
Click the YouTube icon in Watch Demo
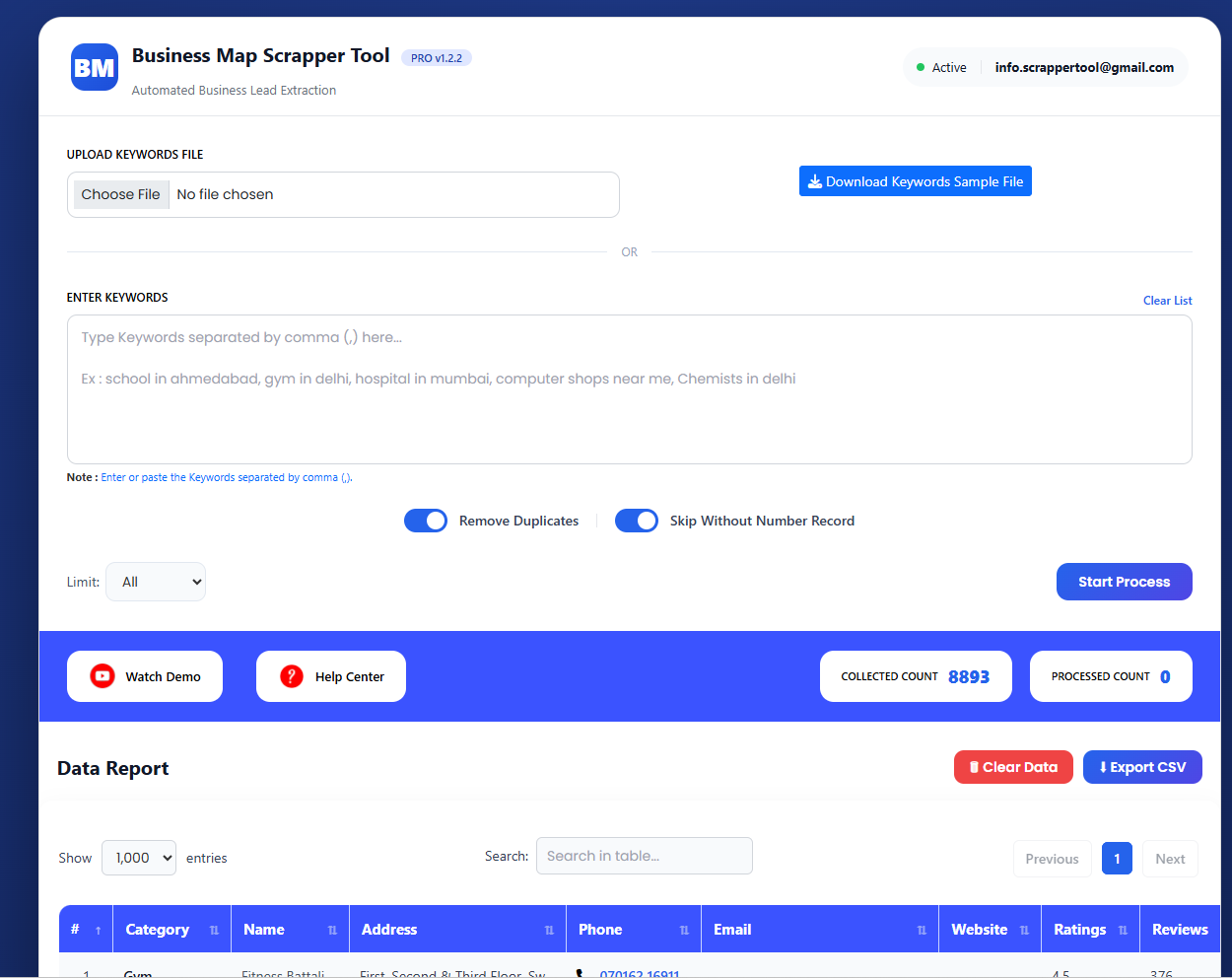tap(103, 676)
